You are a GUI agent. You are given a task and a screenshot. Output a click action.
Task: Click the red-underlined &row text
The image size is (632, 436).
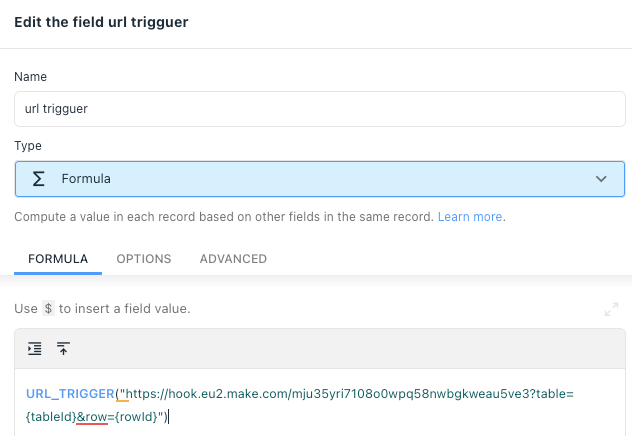coord(92,417)
